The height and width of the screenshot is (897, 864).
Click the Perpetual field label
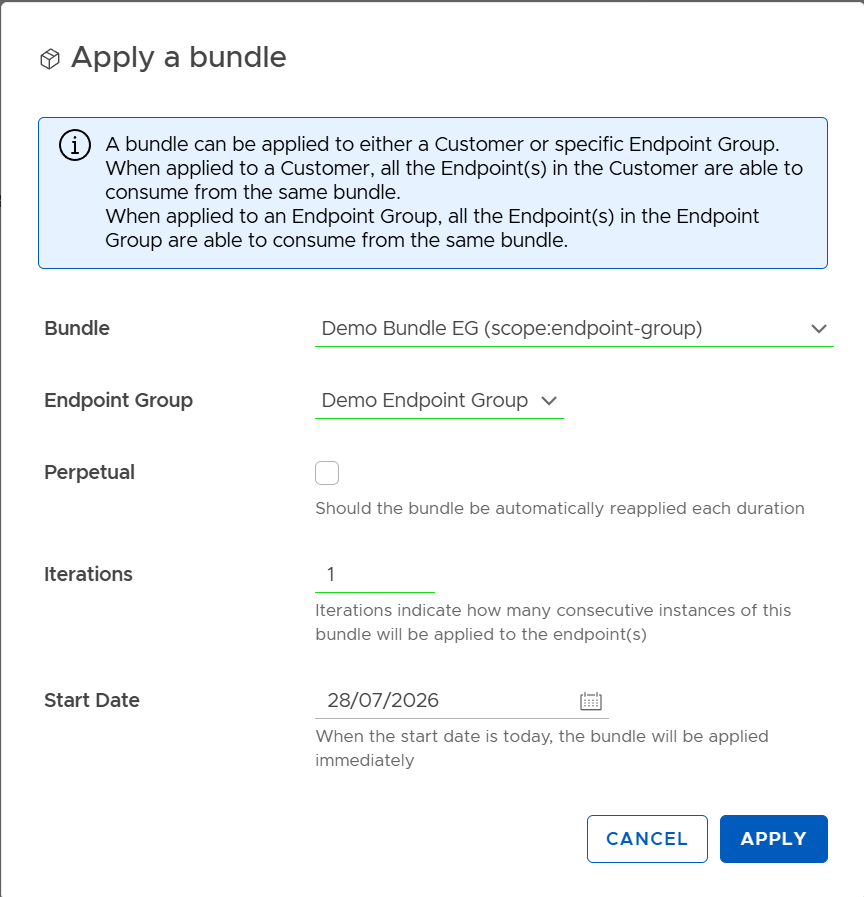point(89,472)
